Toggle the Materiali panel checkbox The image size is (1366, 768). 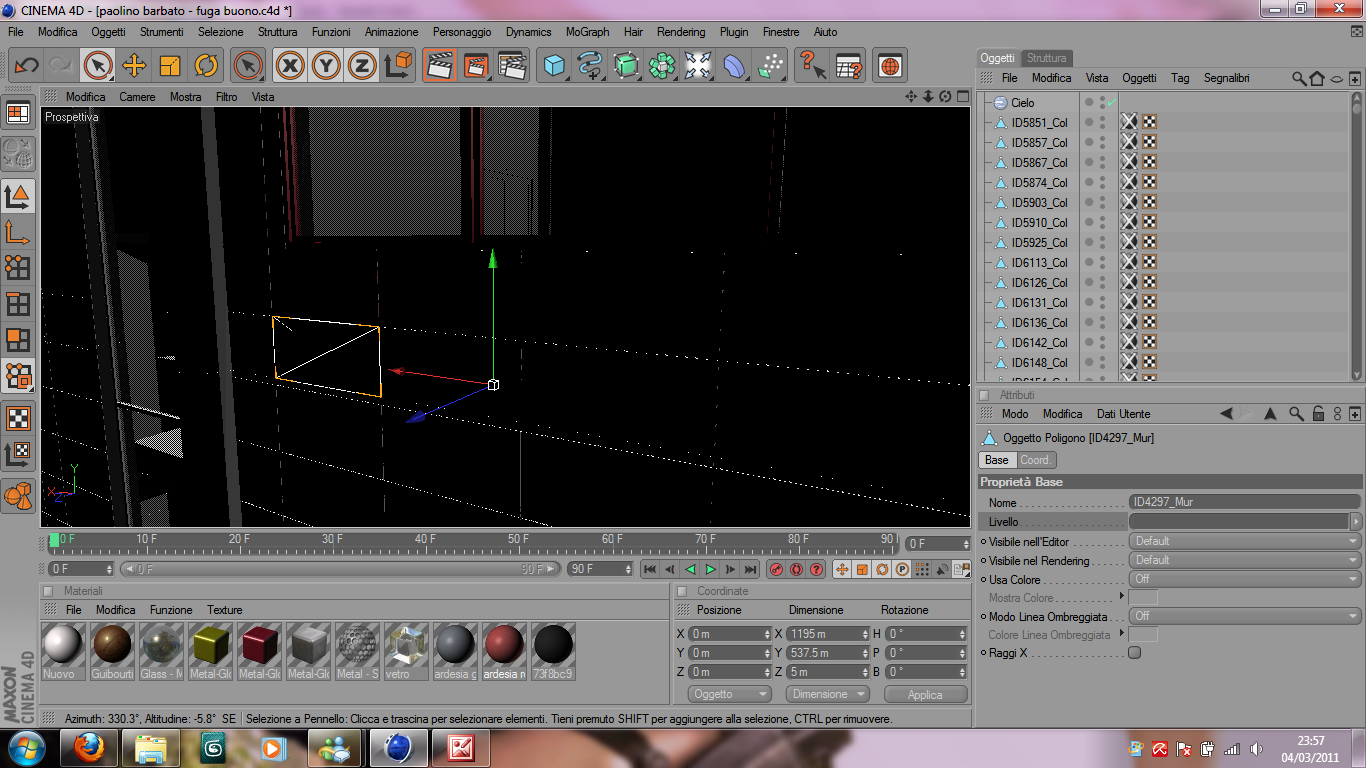click(x=48, y=591)
